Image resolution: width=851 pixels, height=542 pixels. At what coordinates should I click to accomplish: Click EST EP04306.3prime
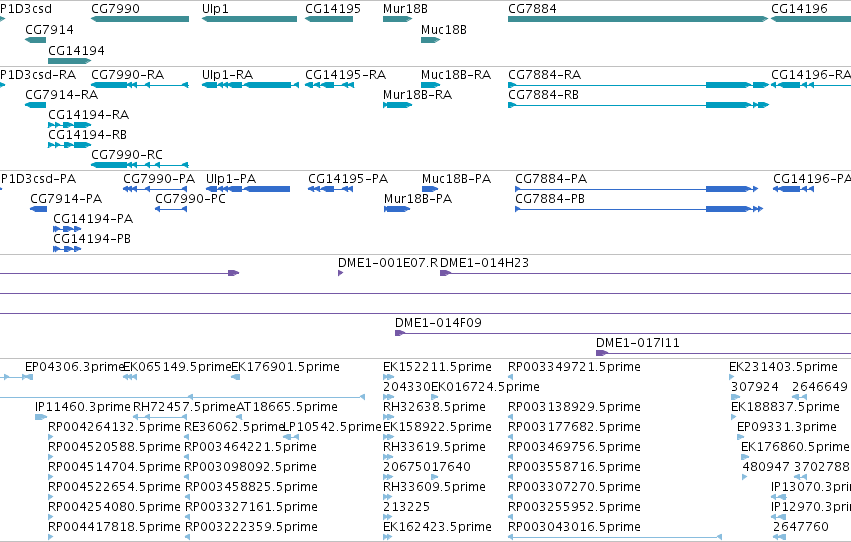point(74,367)
